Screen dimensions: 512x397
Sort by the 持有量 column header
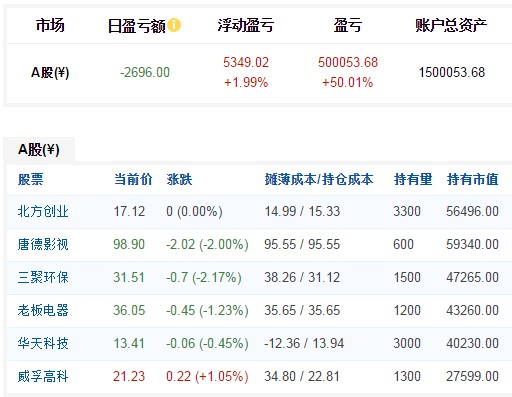[413, 179]
